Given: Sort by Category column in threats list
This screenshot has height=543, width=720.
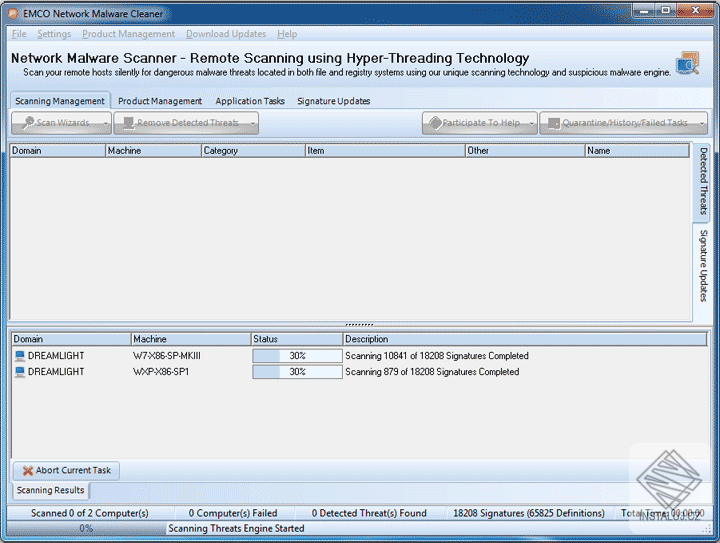Looking at the screenshot, I should coord(253,151).
